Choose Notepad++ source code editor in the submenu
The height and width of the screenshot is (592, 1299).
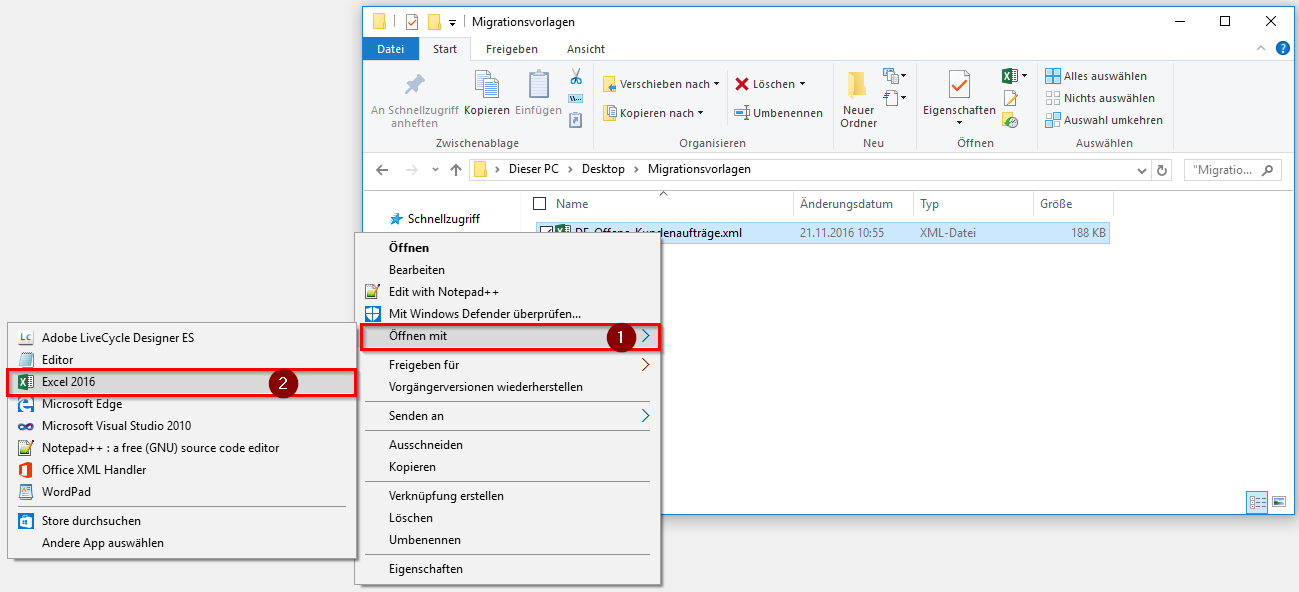[x=182, y=448]
